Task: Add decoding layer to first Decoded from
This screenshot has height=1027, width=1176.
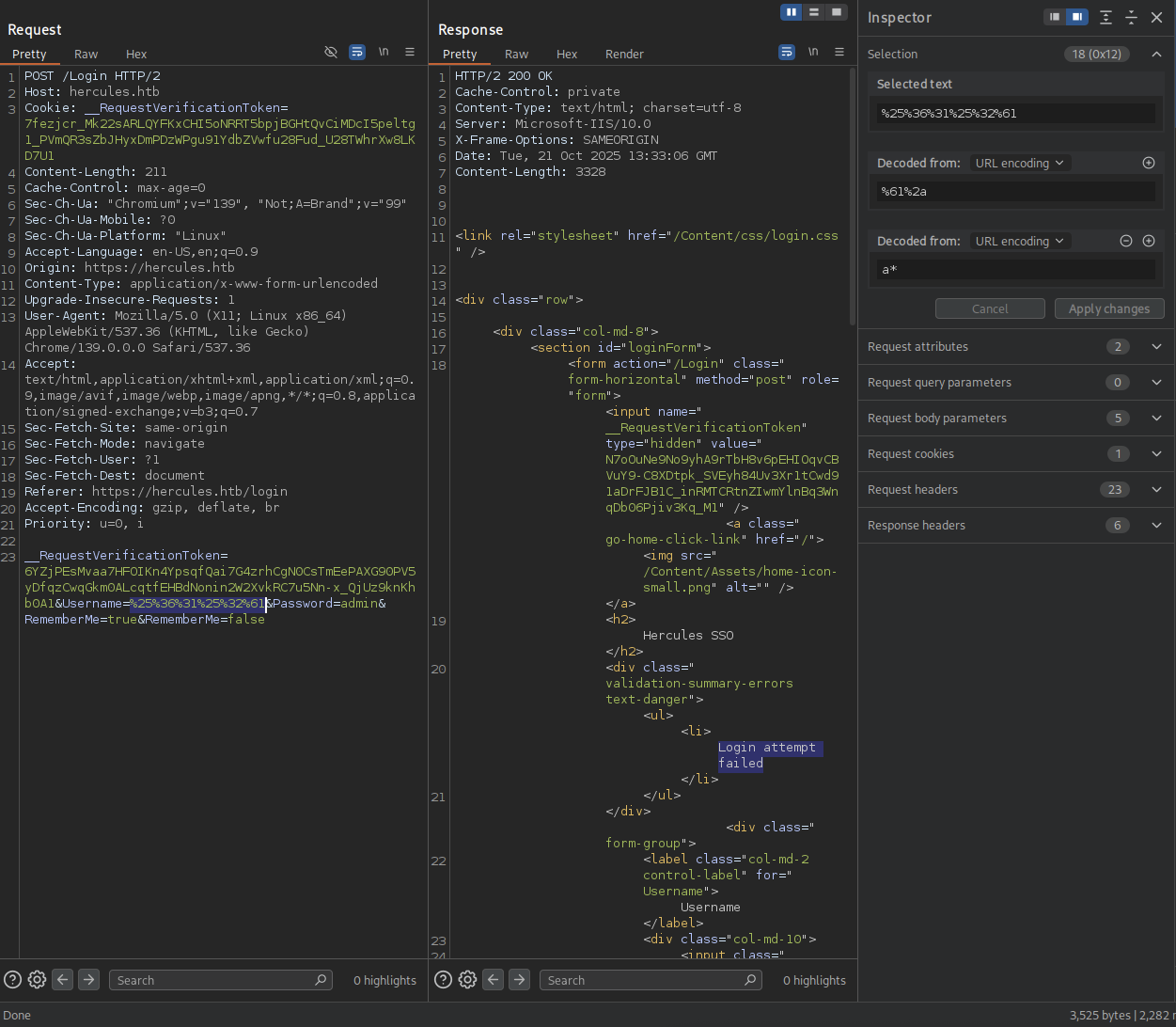Action: click(1148, 163)
